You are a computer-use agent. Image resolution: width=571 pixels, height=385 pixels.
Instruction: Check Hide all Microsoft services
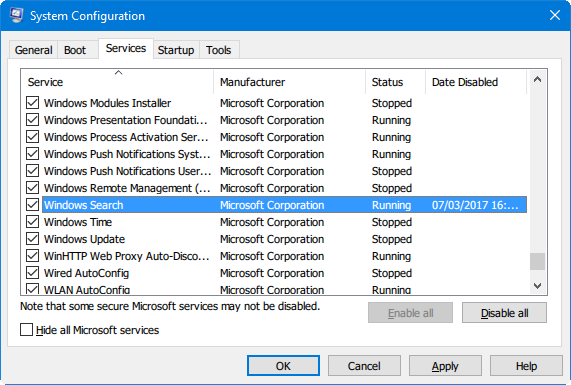coord(27,330)
